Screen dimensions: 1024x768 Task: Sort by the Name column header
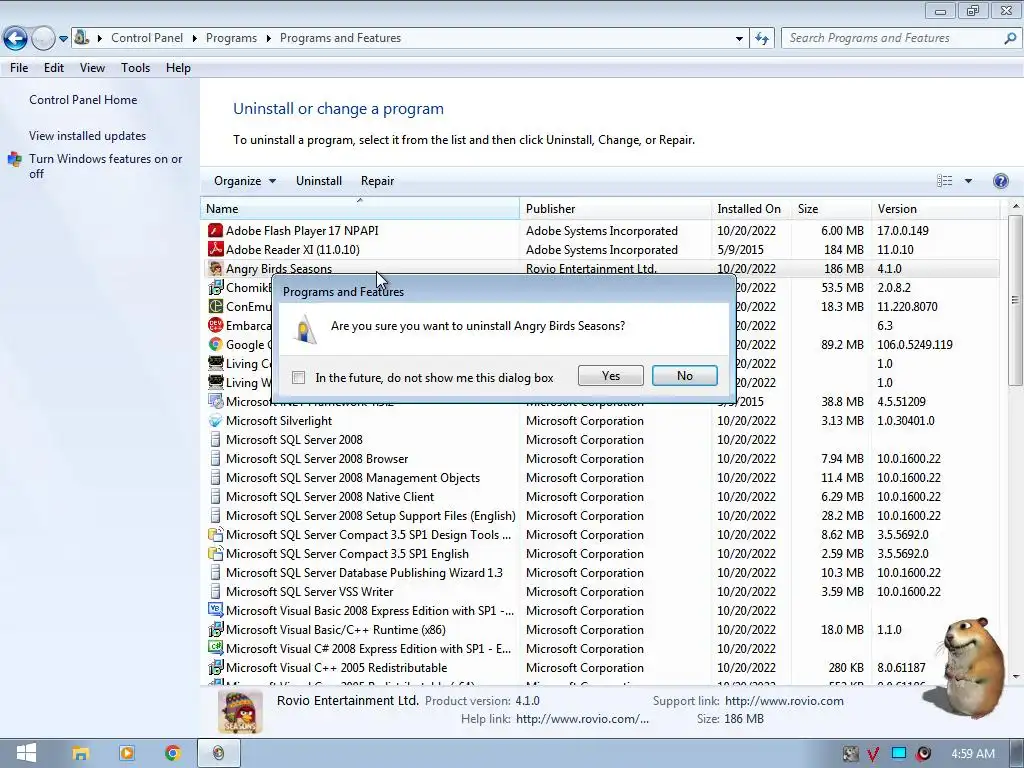(x=360, y=209)
